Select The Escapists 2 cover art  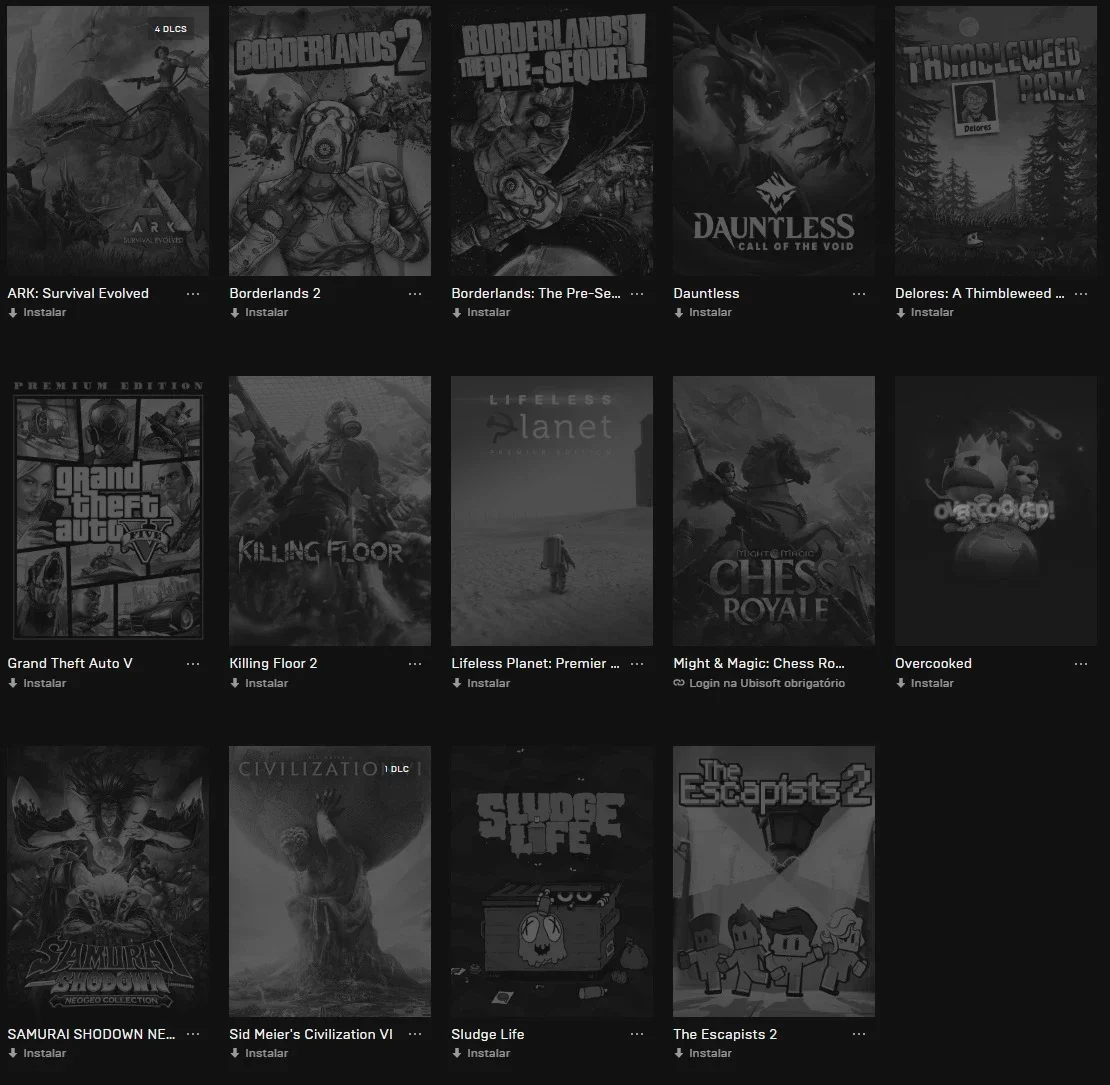point(774,881)
